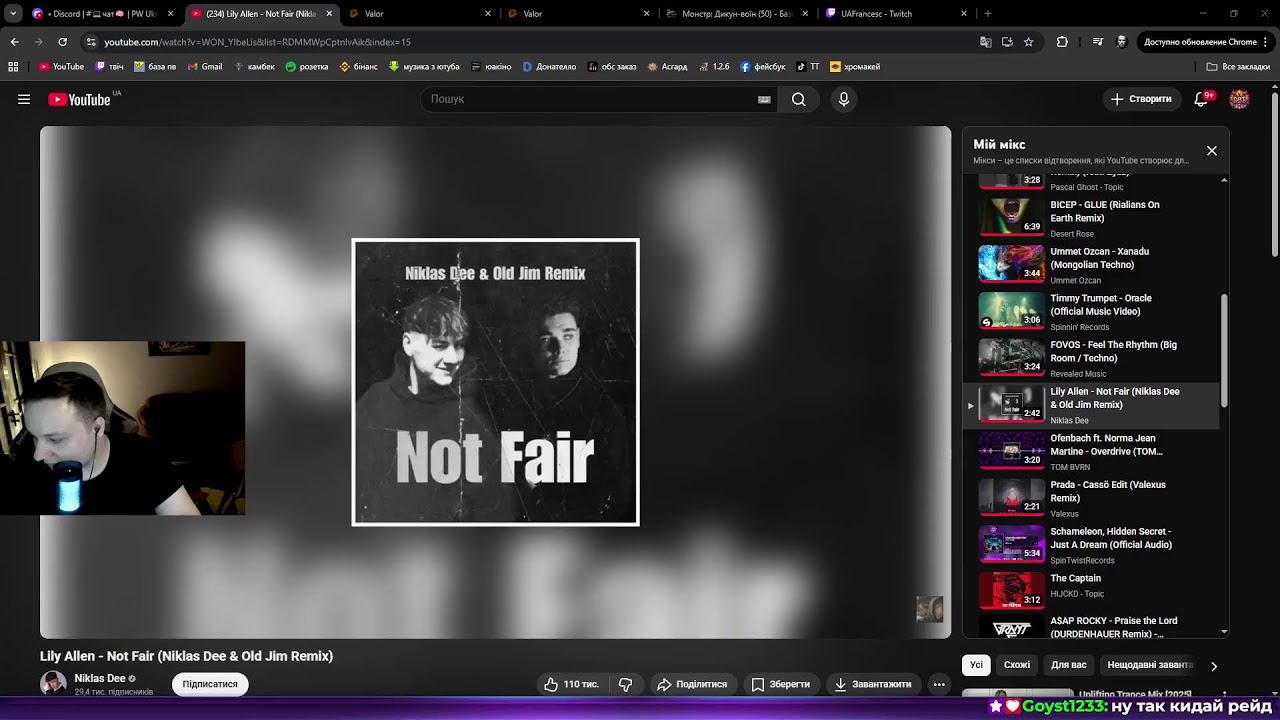
Task: Open the YouTube guide hamburger menu
Action: tap(24, 99)
